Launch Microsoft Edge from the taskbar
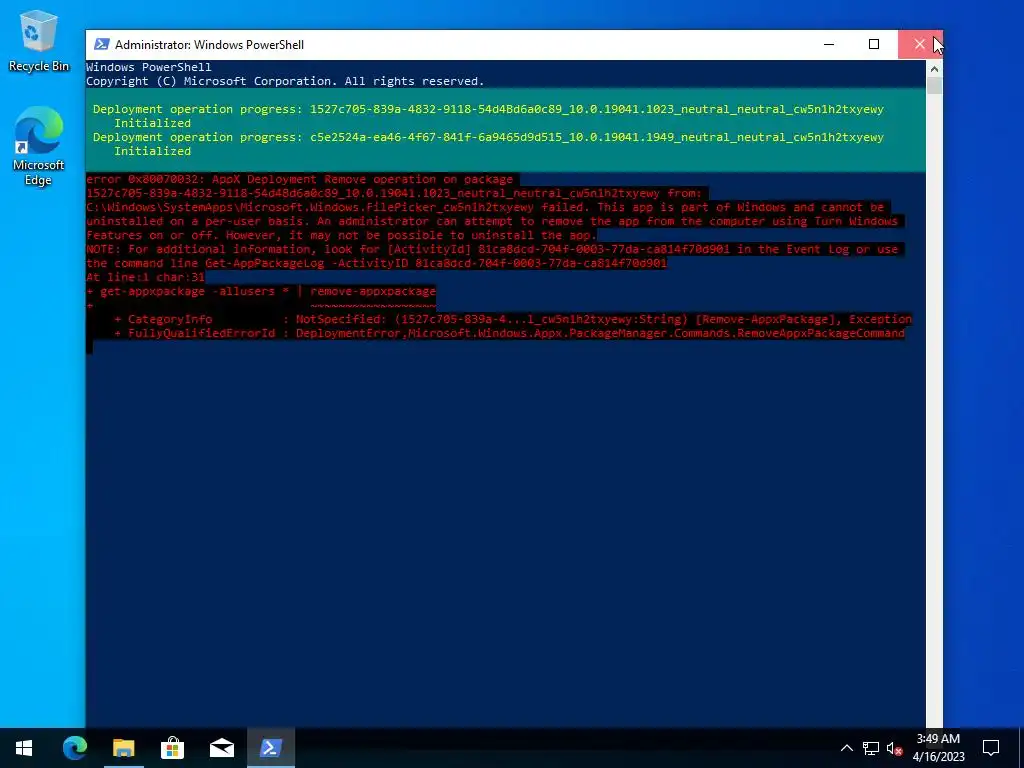Viewport: 1024px width, 768px height. pyautogui.click(x=74, y=748)
